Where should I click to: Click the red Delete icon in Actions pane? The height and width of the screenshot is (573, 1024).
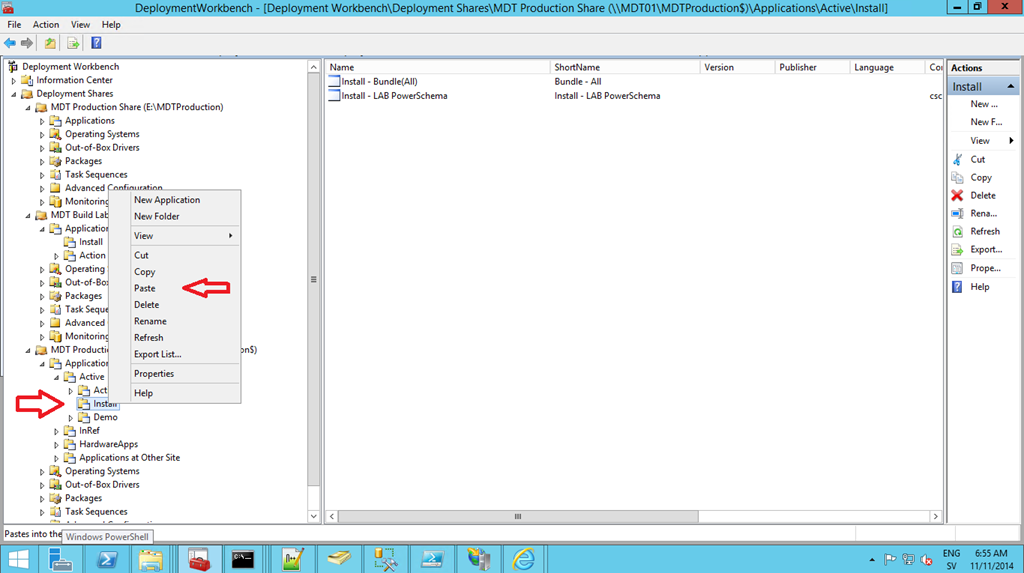[x=958, y=196]
